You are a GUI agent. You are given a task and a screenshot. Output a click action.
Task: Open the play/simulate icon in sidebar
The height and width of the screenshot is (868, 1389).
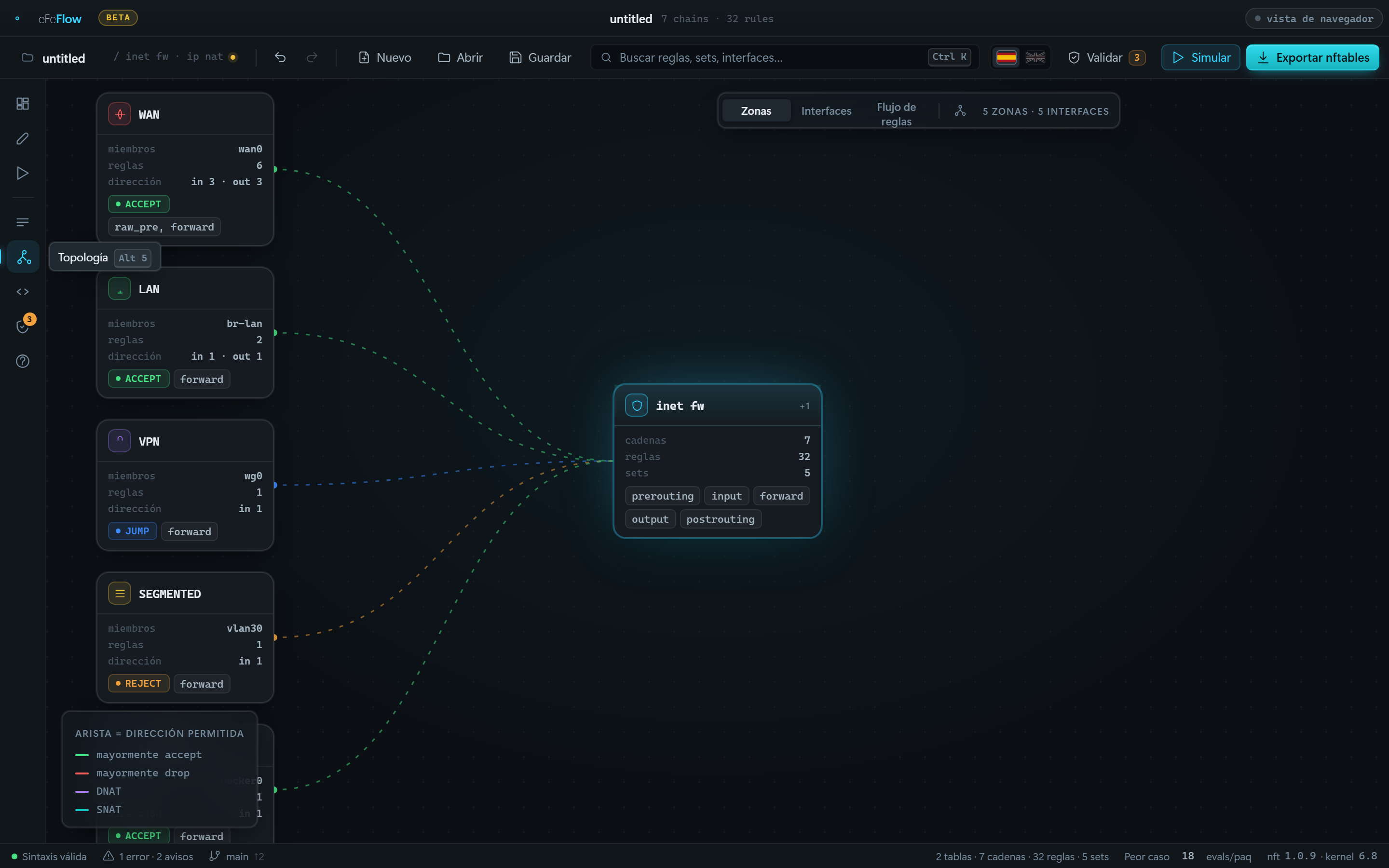pos(22,174)
